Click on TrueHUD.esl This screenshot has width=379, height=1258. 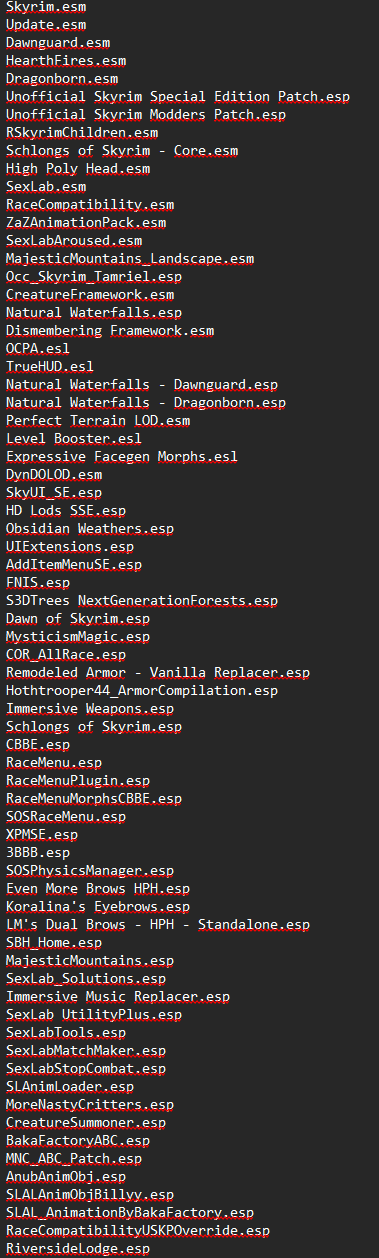coord(50,366)
